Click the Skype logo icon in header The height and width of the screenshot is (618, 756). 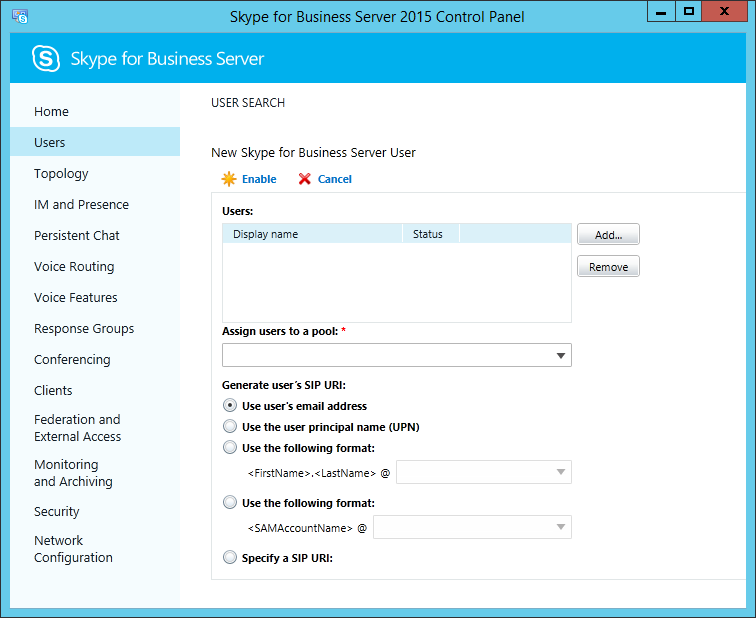tap(46, 59)
